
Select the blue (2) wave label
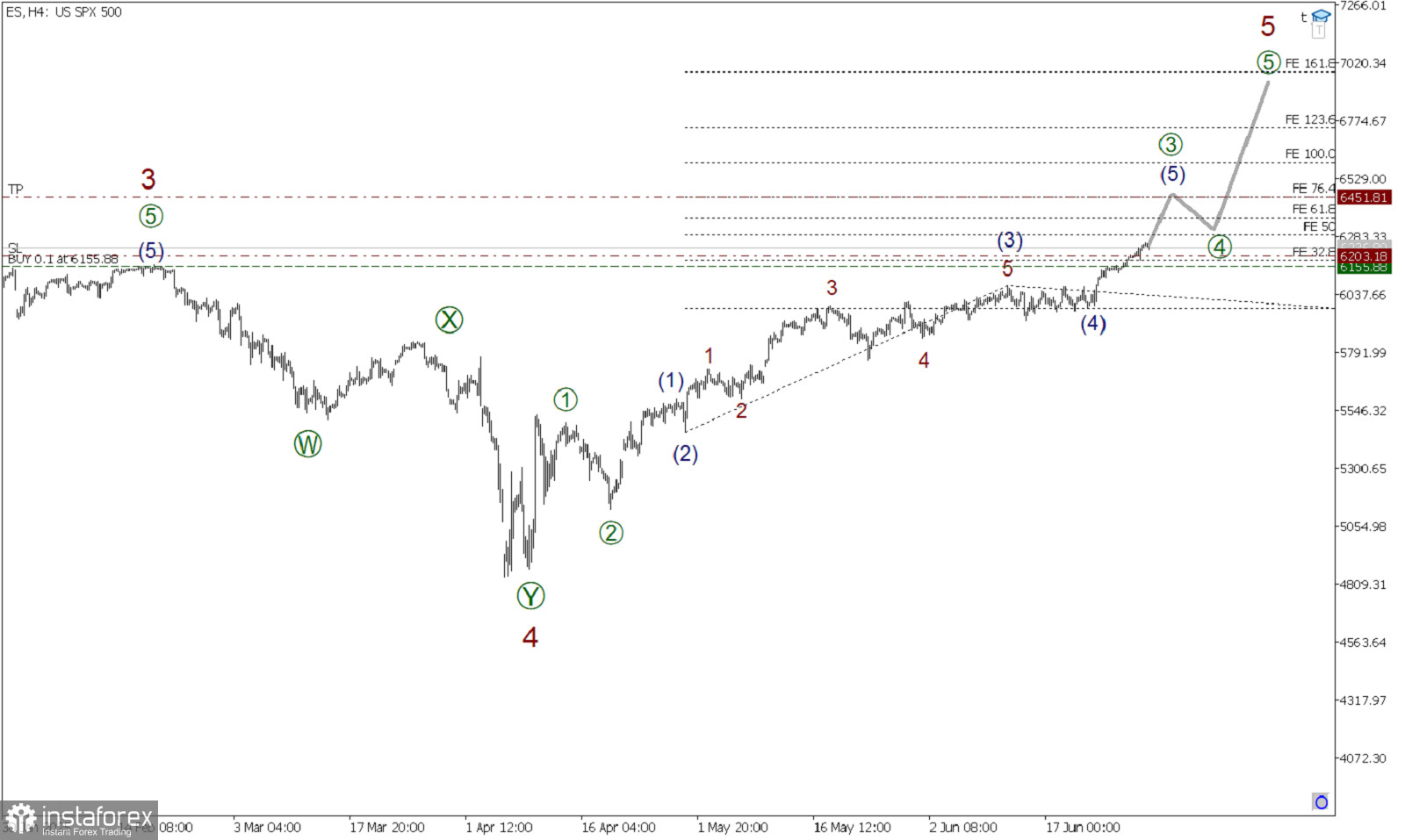685,454
